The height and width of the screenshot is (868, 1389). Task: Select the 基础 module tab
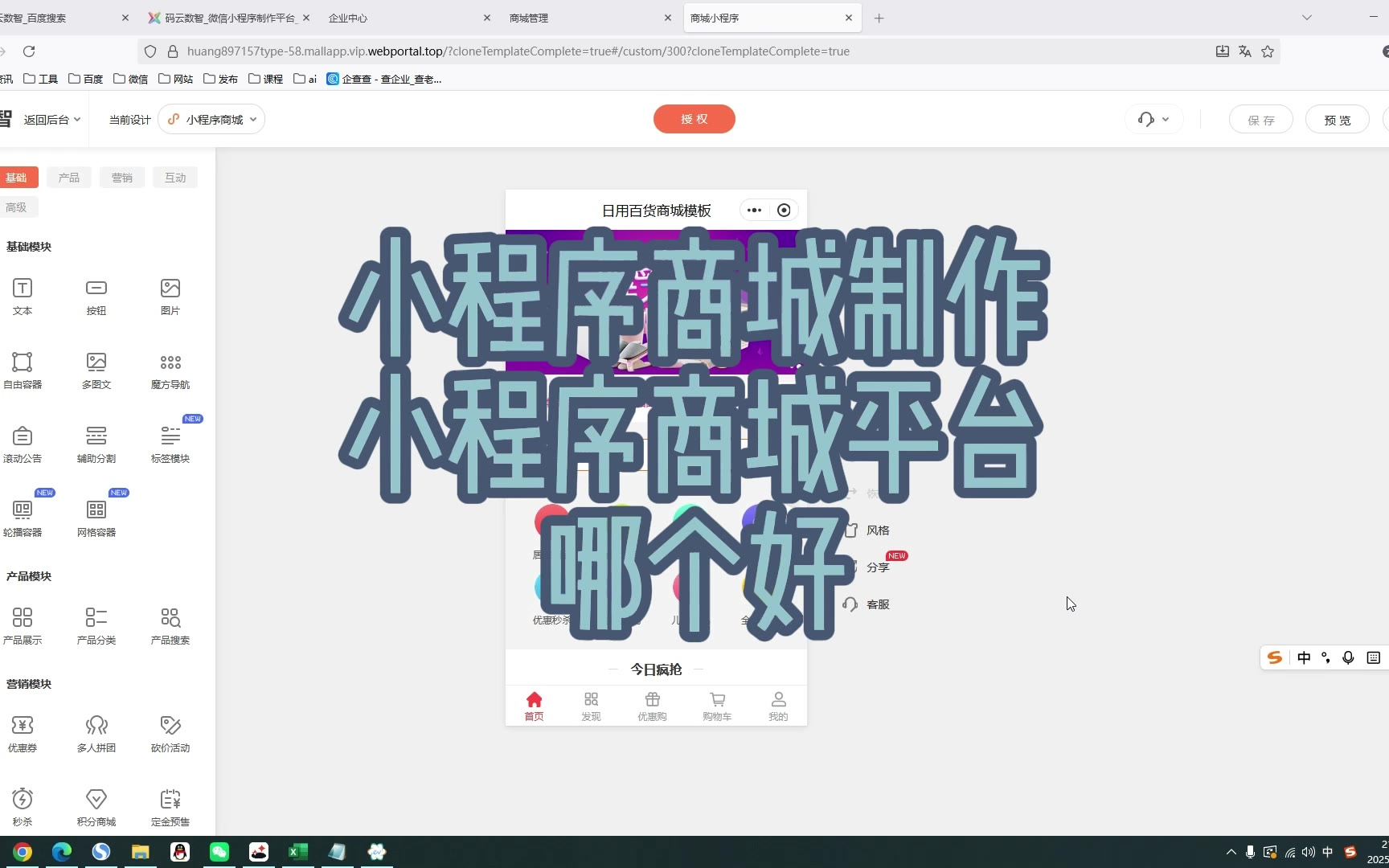(16, 178)
